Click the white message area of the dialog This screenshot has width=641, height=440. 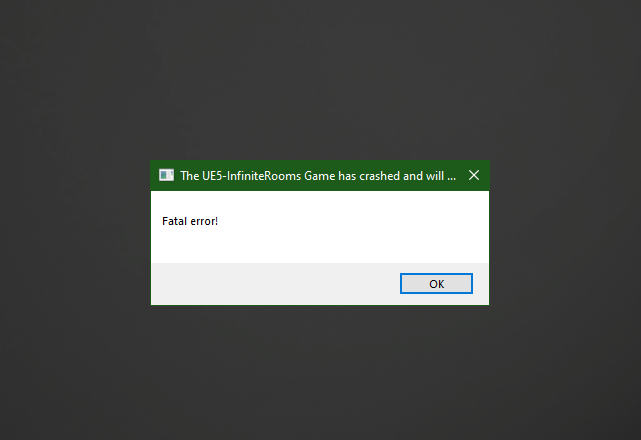pos(320,227)
